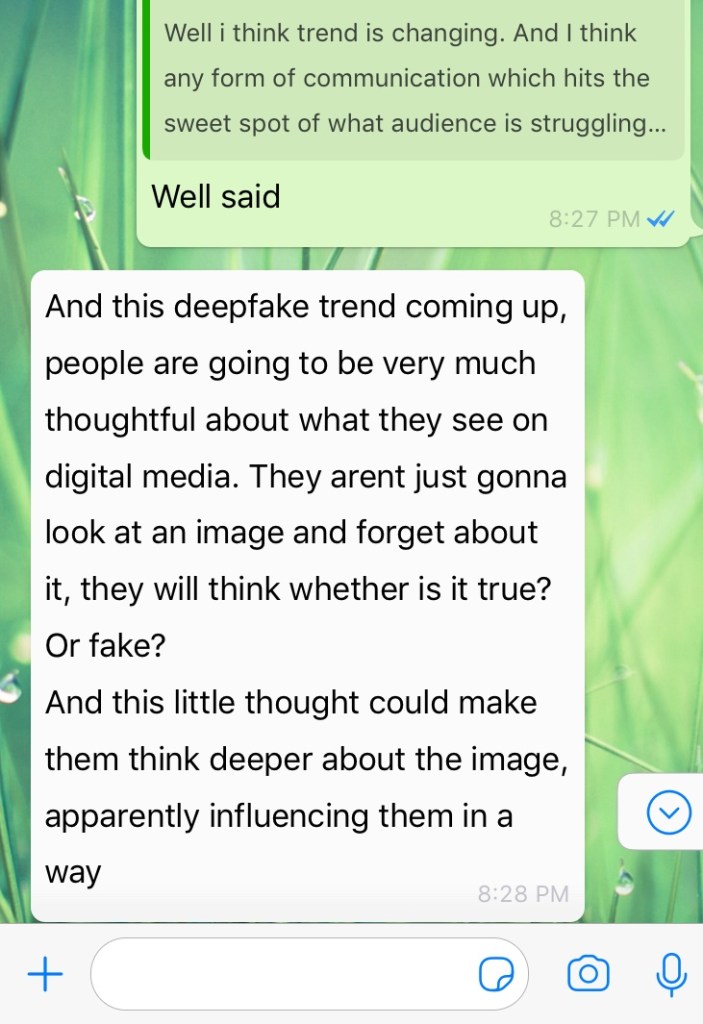
Task: Focus the message text input field
Action: (309, 974)
